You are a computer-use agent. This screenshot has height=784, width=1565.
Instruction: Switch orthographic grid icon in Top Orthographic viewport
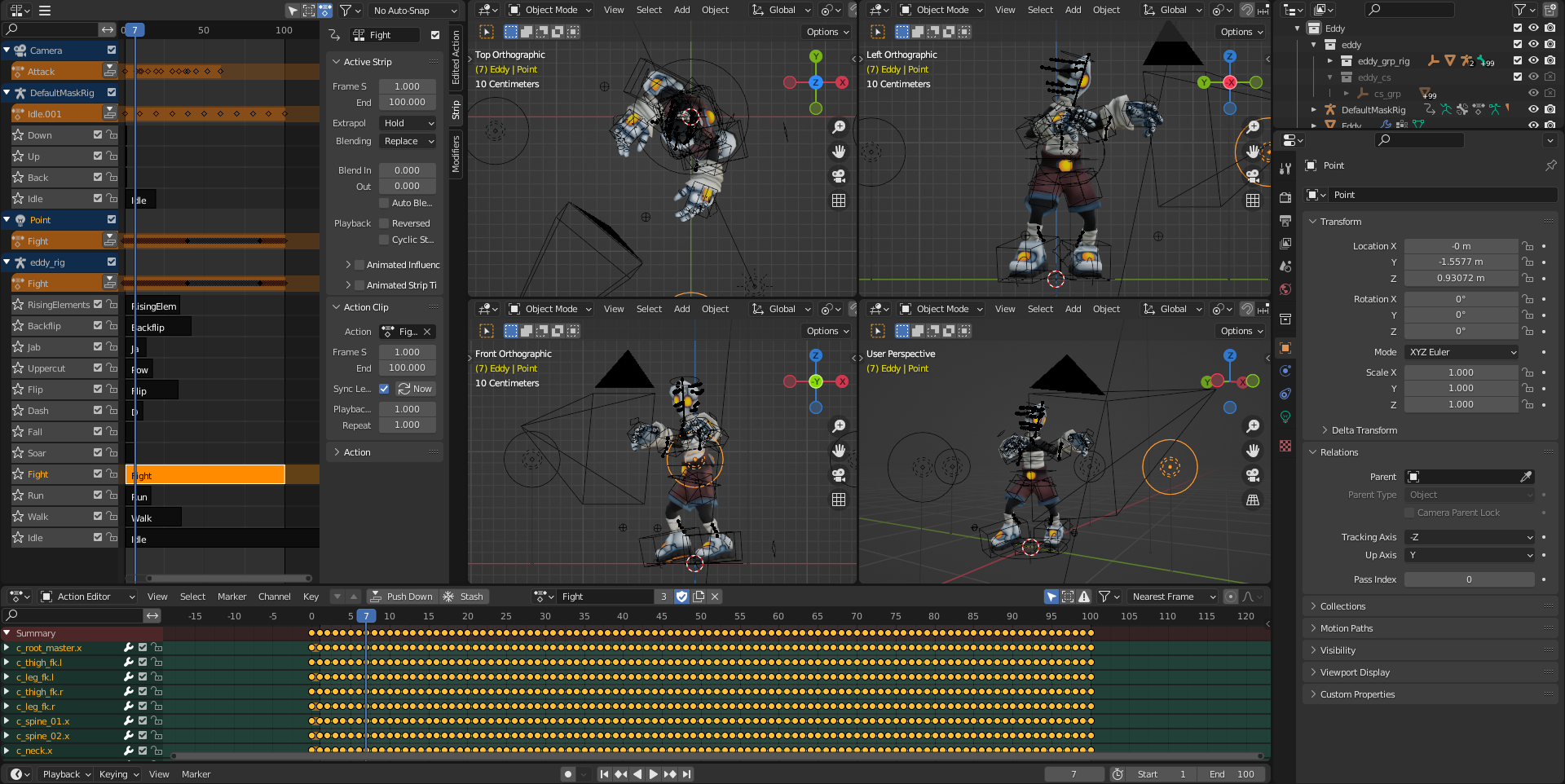coord(839,200)
